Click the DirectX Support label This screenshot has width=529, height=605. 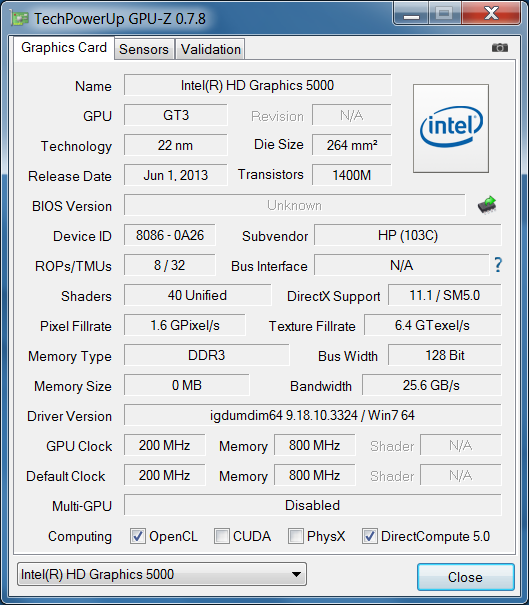point(333,296)
